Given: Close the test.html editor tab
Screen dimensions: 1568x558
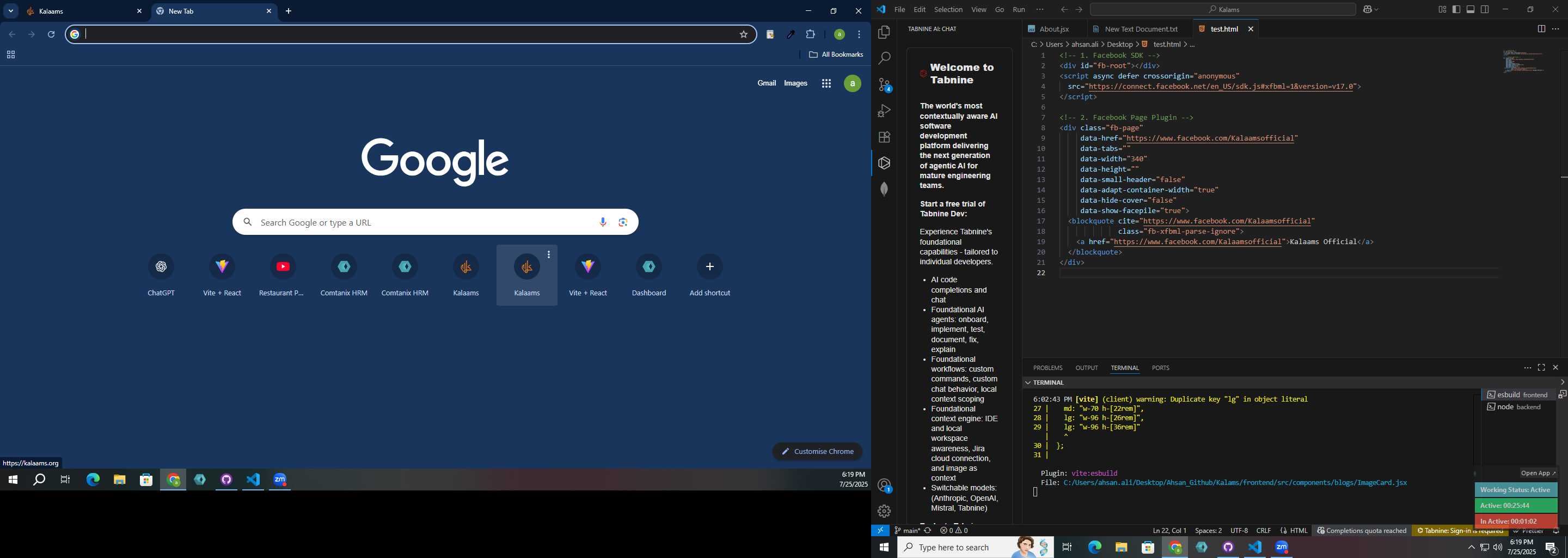Looking at the screenshot, I should (1251, 29).
